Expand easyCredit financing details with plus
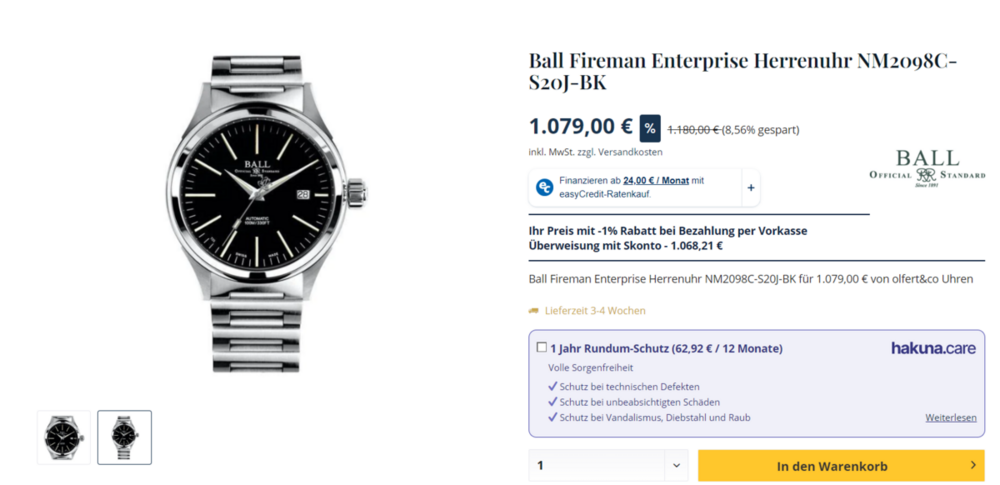The width and height of the screenshot is (1000, 485). 751,187
